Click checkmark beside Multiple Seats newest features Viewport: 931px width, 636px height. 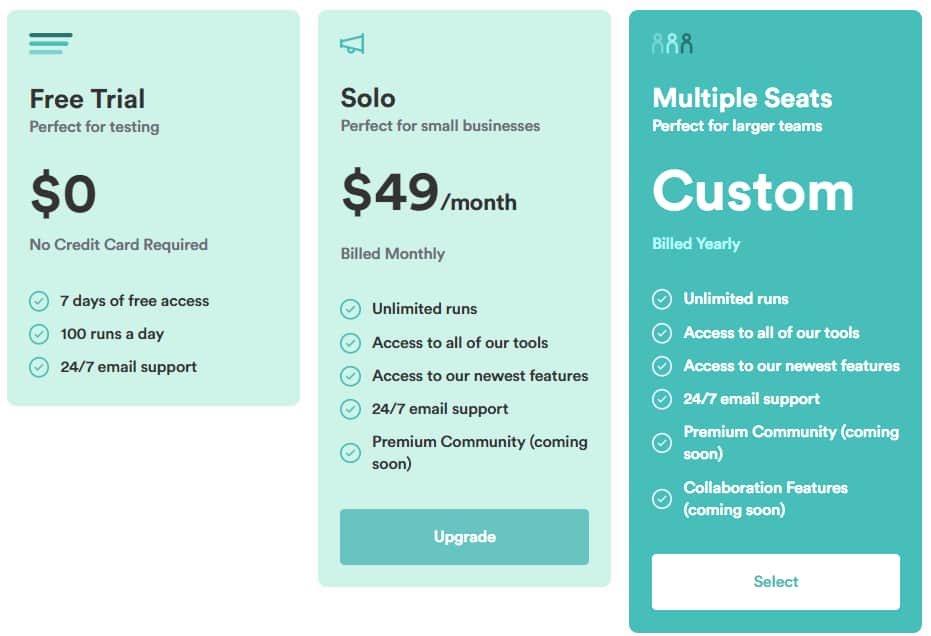pos(662,366)
